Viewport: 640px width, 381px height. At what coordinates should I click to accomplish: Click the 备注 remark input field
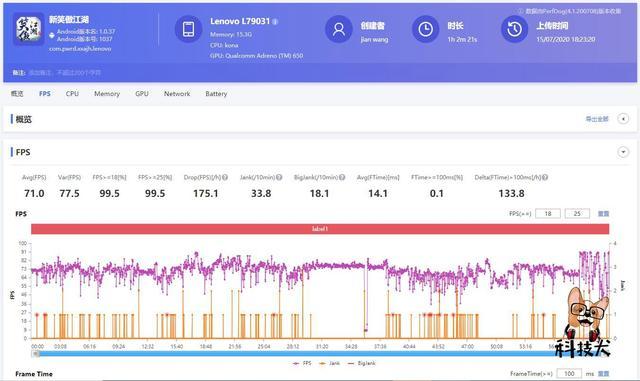pos(65,73)
